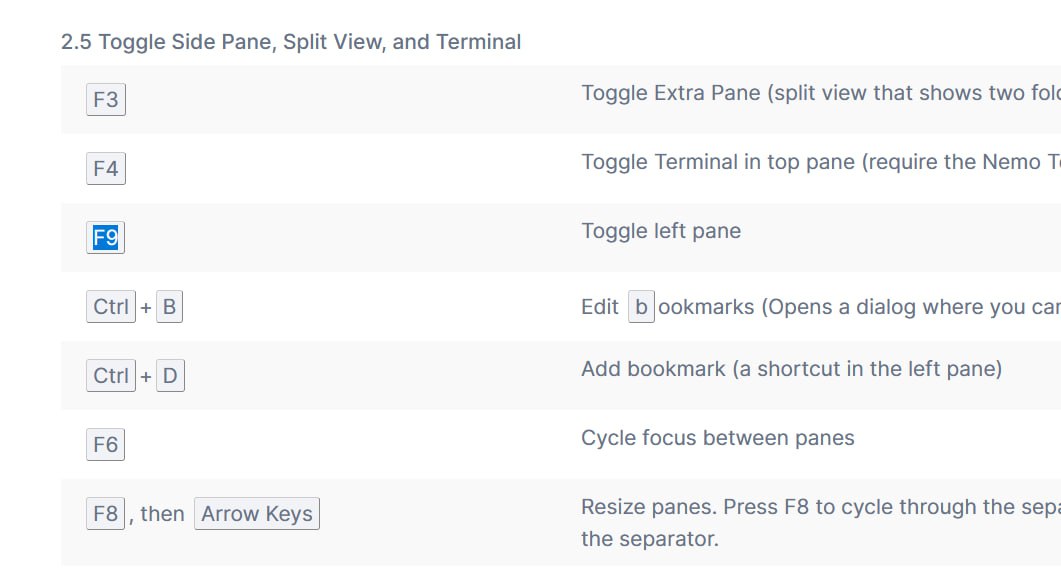Image resolution: width=1061 pixels, height=574 pixels.
Task: Click the word 'then' after F8
Action: pyautogui.click(x=162, y=514)
